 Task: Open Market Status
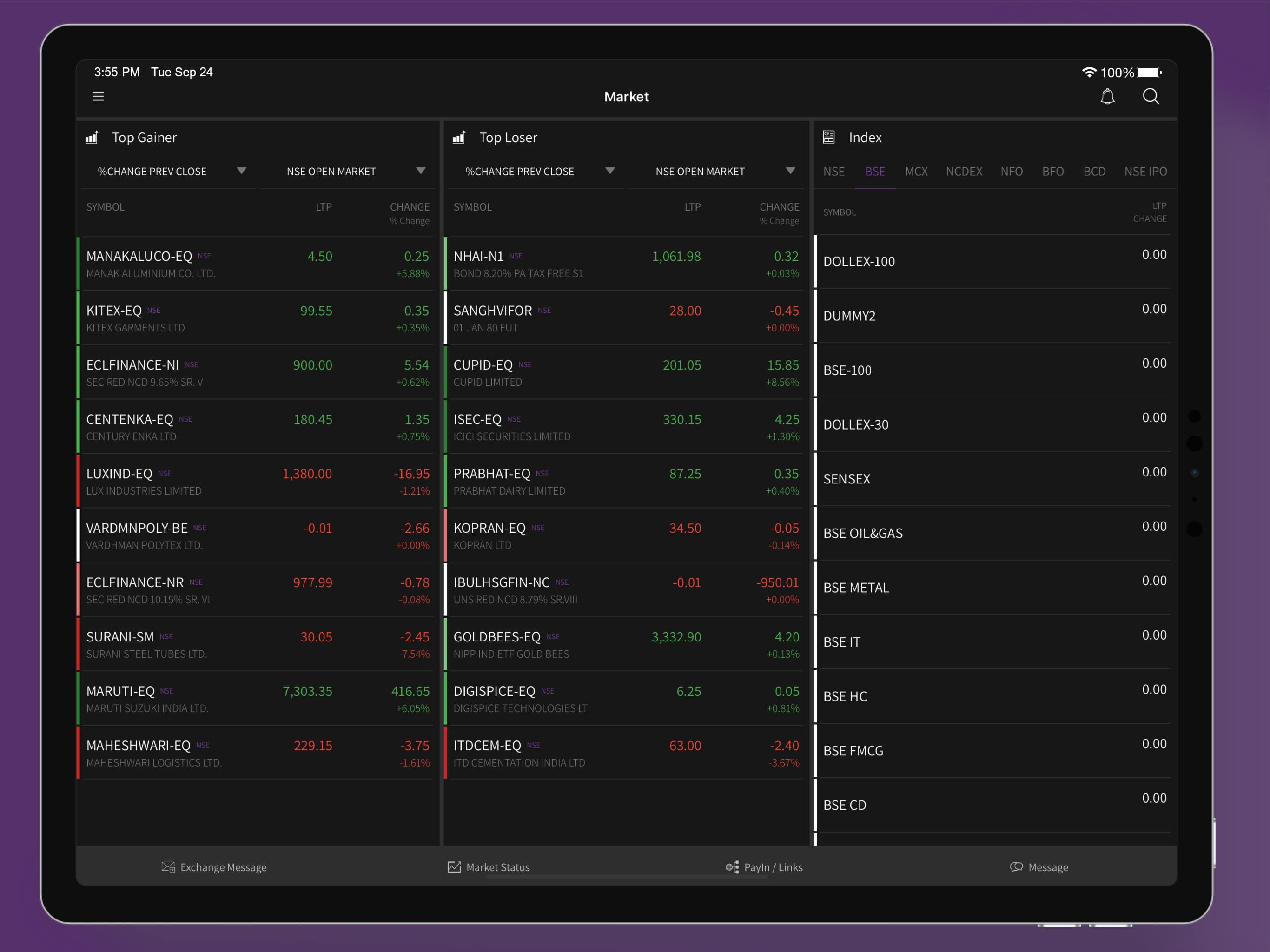(489, 867)
